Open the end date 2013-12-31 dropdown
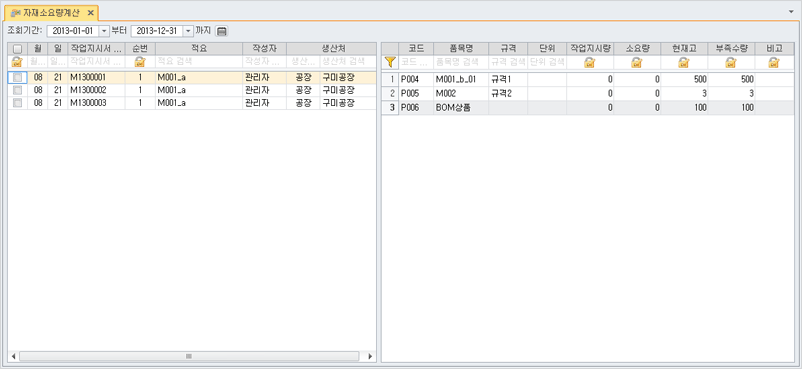 pos(189,31)
